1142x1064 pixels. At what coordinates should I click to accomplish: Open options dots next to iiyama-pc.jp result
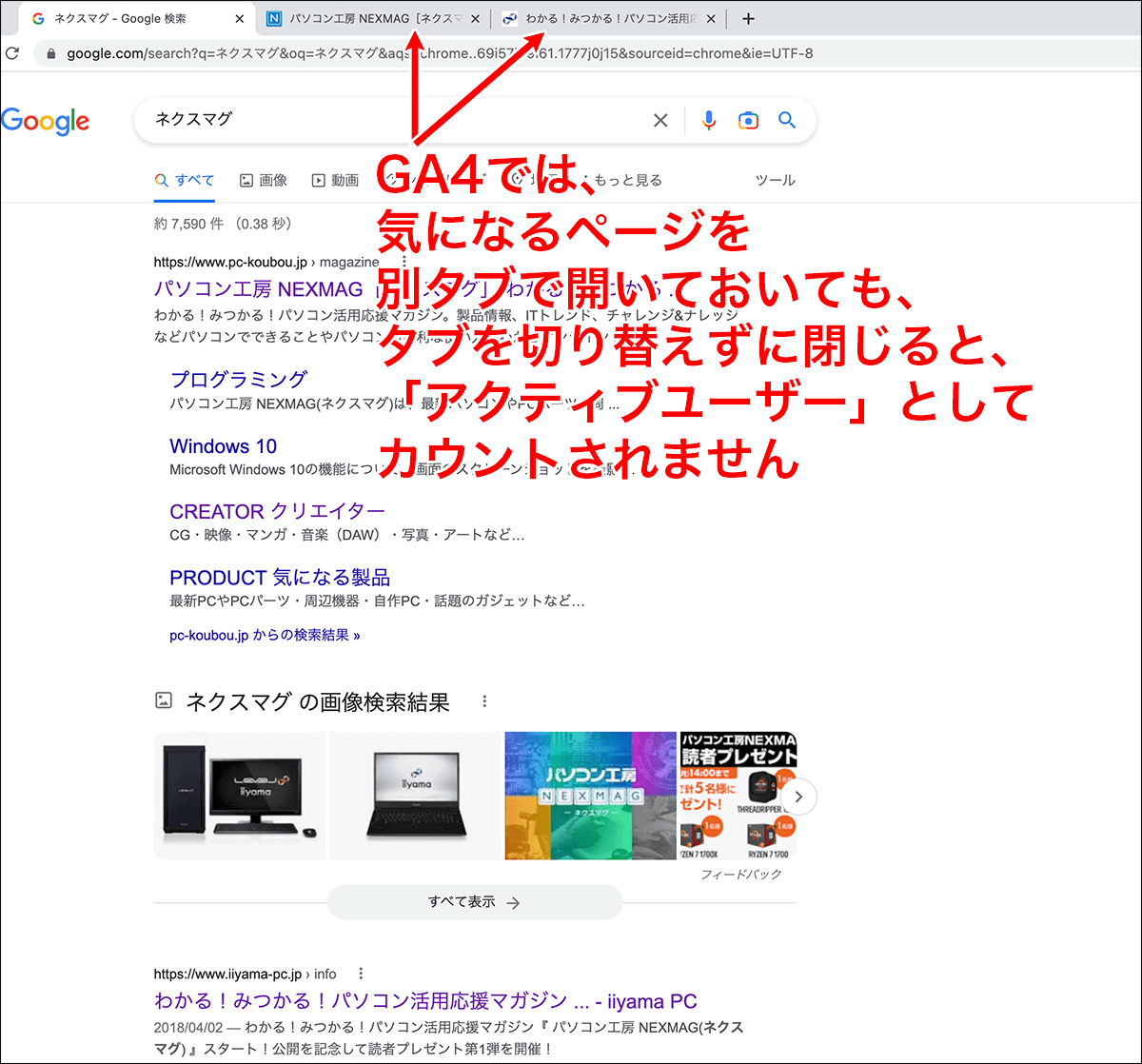[x=361, y=974]
